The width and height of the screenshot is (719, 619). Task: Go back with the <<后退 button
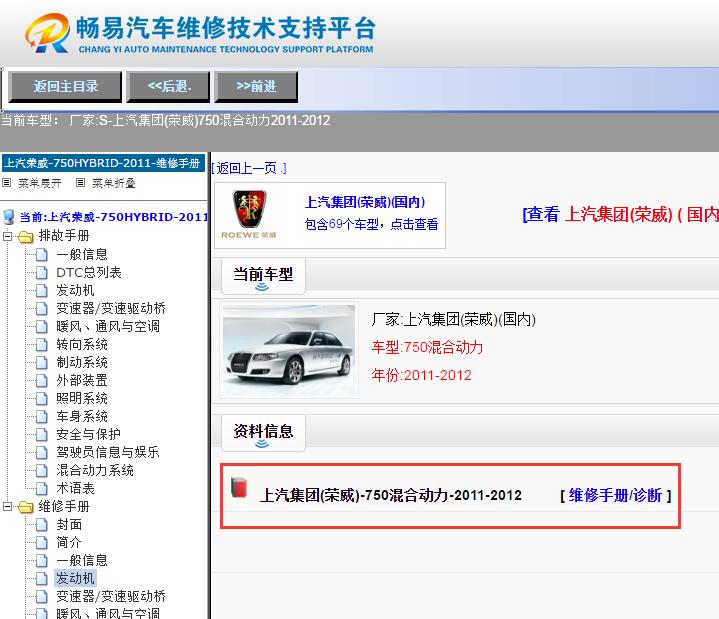tap(168, 86)
